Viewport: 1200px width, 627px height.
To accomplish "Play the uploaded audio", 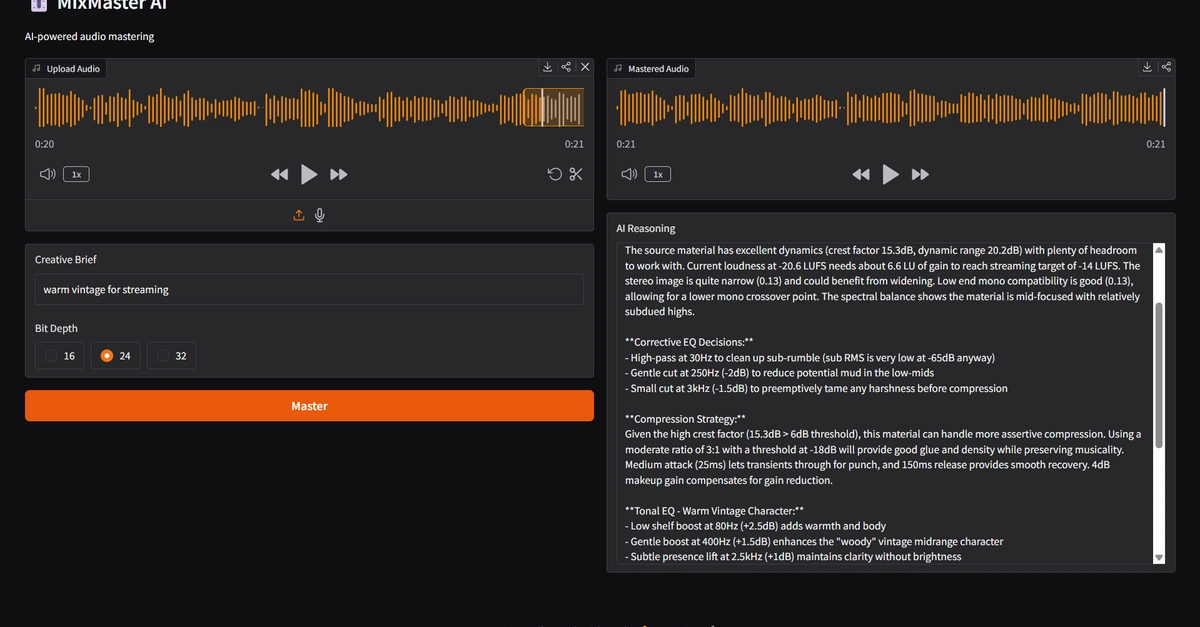I will point(309,174).
